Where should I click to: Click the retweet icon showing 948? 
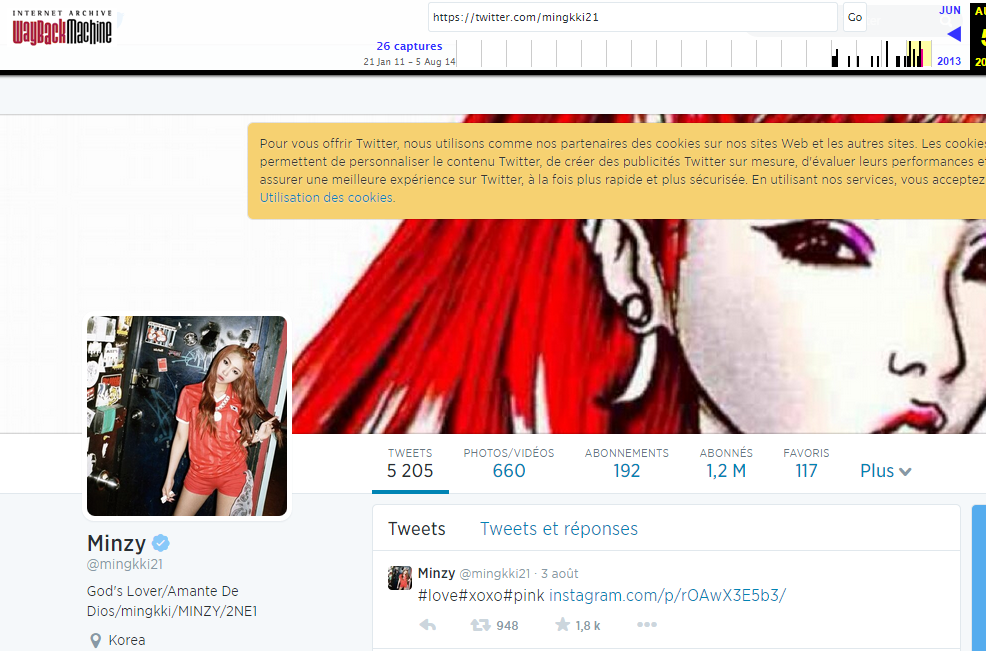point(480,625)
